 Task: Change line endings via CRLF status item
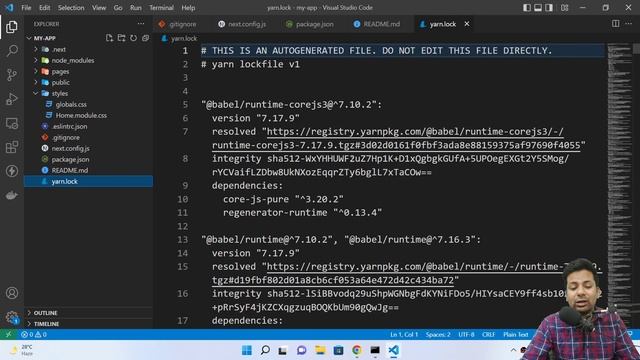pyautogui.click(x=488, y=334)
